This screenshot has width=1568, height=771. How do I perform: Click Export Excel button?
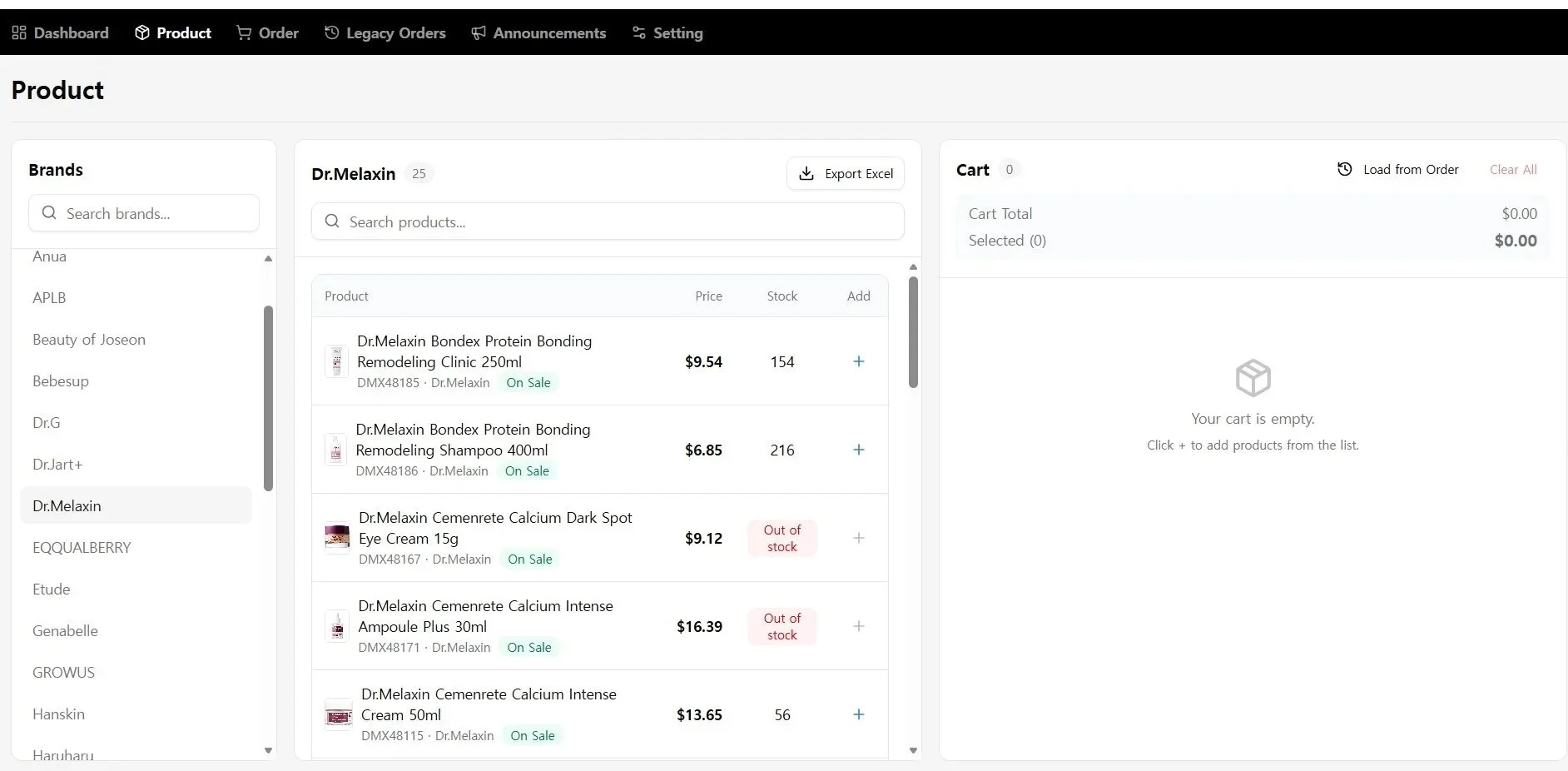[846, 173]
